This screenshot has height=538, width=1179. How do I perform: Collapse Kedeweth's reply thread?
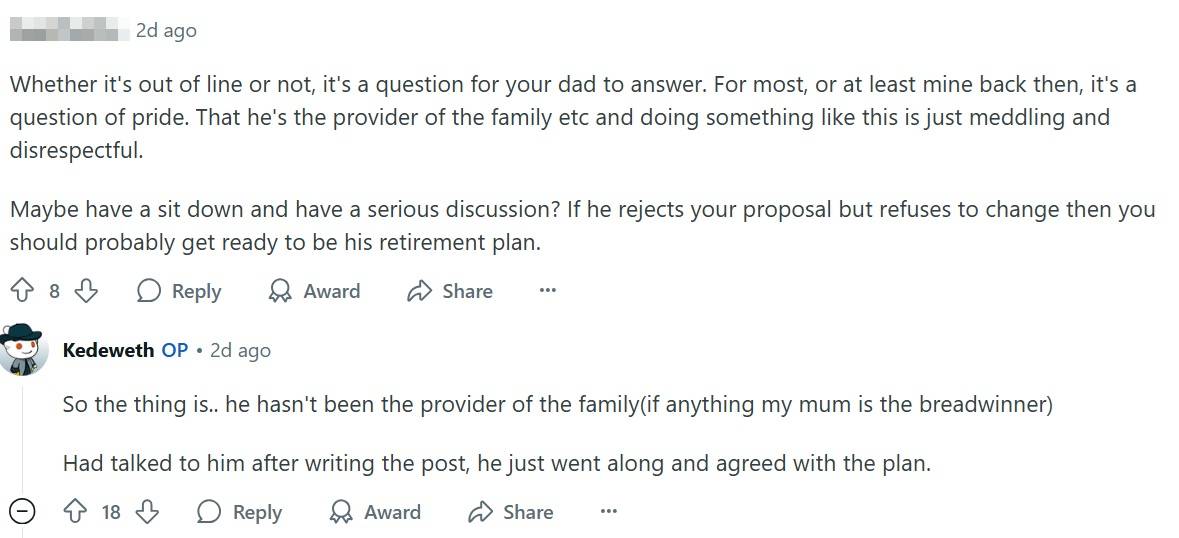click(22, 512)
